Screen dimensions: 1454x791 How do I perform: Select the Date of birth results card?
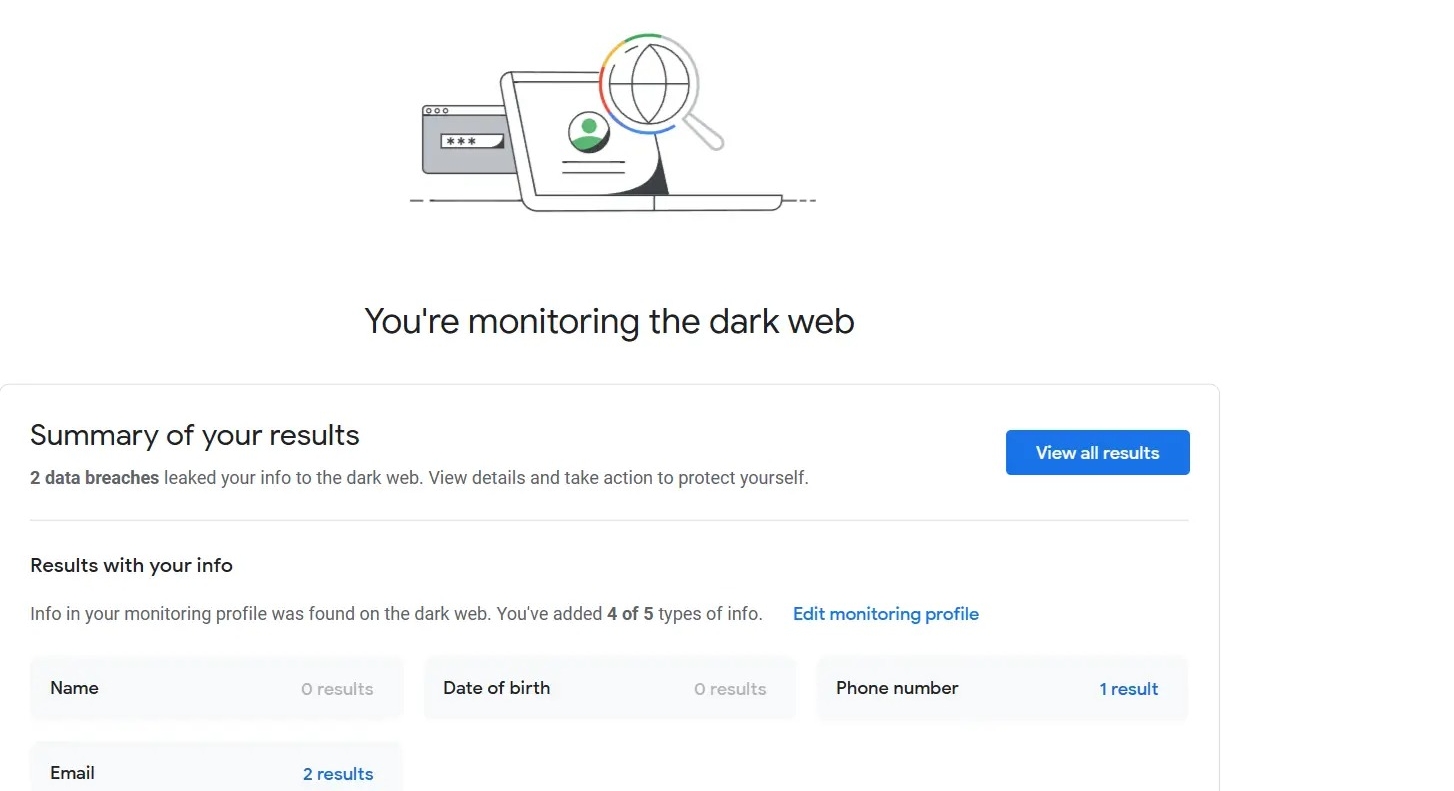click(609, 688)
